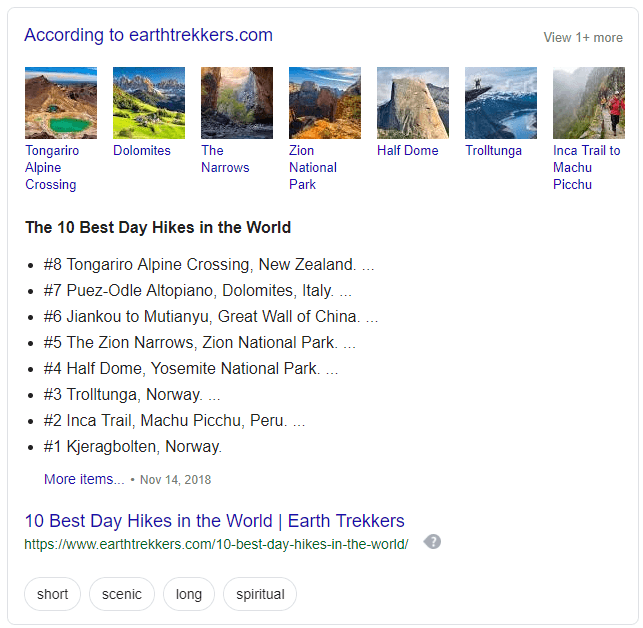Open '10 Best Day Hikes in the World' result
643x628 pixels.
point(214,521)
